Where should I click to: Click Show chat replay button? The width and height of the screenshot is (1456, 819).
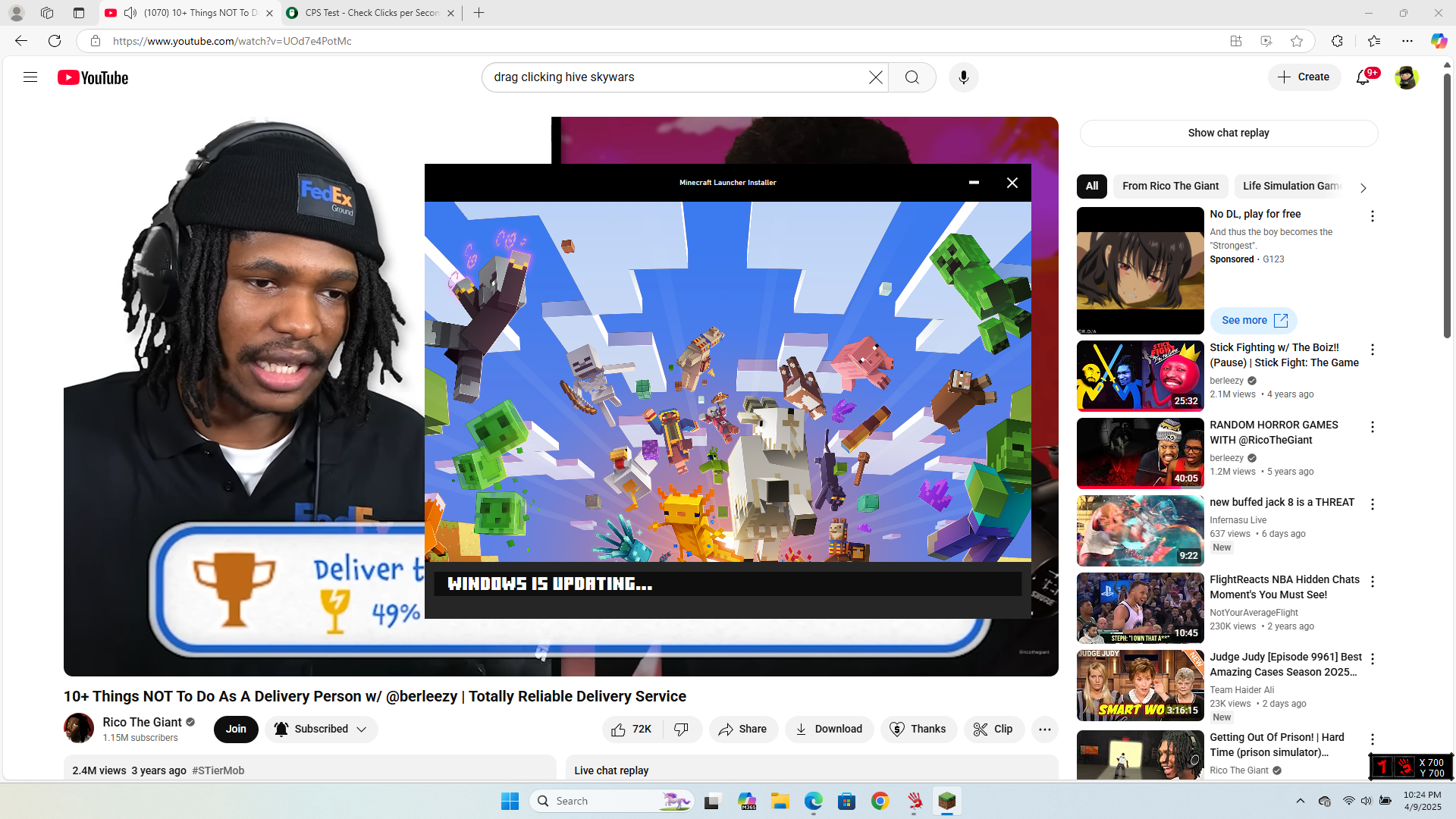pos(1228,133)
